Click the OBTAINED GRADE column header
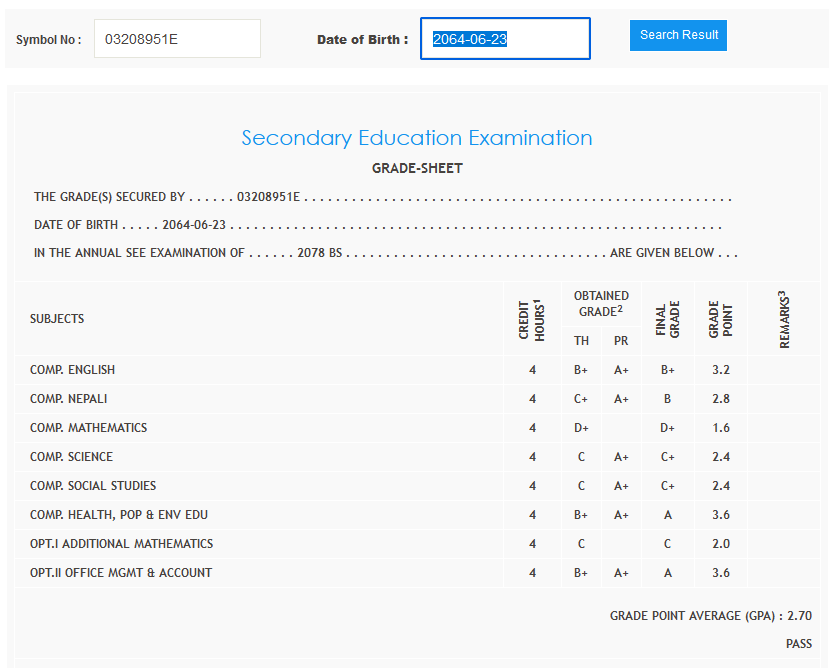Image resolution: width=834 pixels, height=668 pixels. coord(601,303)
